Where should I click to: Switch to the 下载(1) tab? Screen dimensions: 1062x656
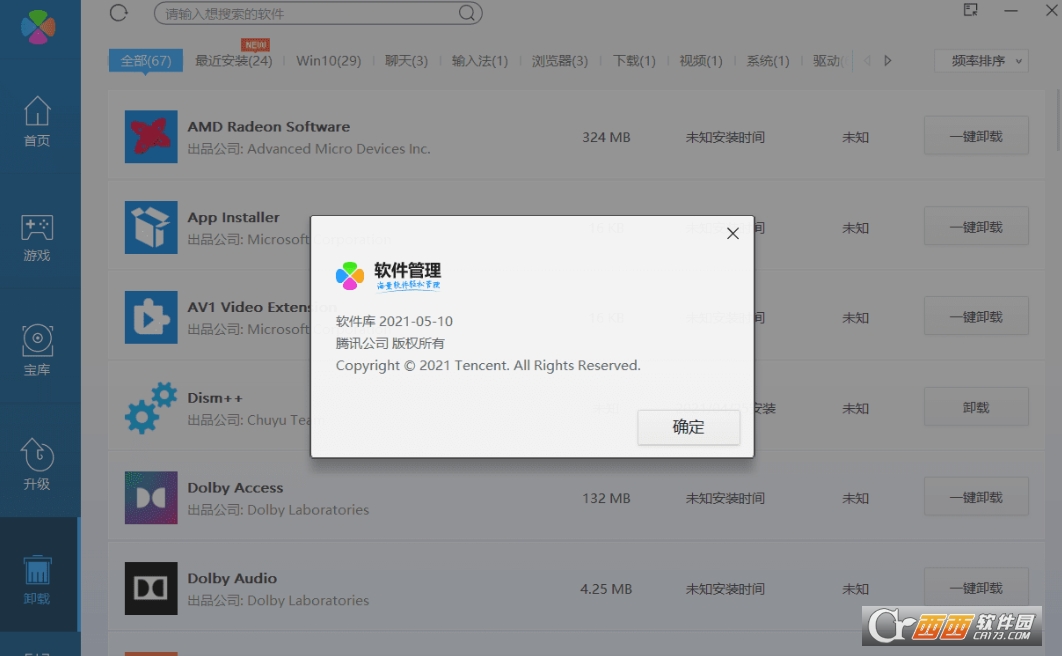(x=634, y=61)
